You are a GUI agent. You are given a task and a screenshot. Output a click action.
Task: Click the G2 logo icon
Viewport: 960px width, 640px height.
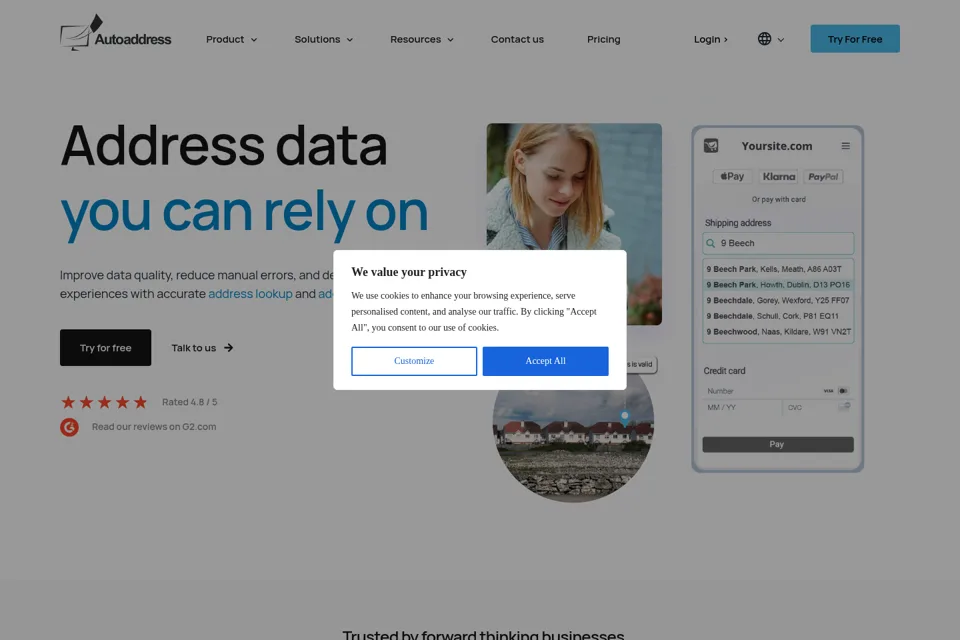point(69,427)
